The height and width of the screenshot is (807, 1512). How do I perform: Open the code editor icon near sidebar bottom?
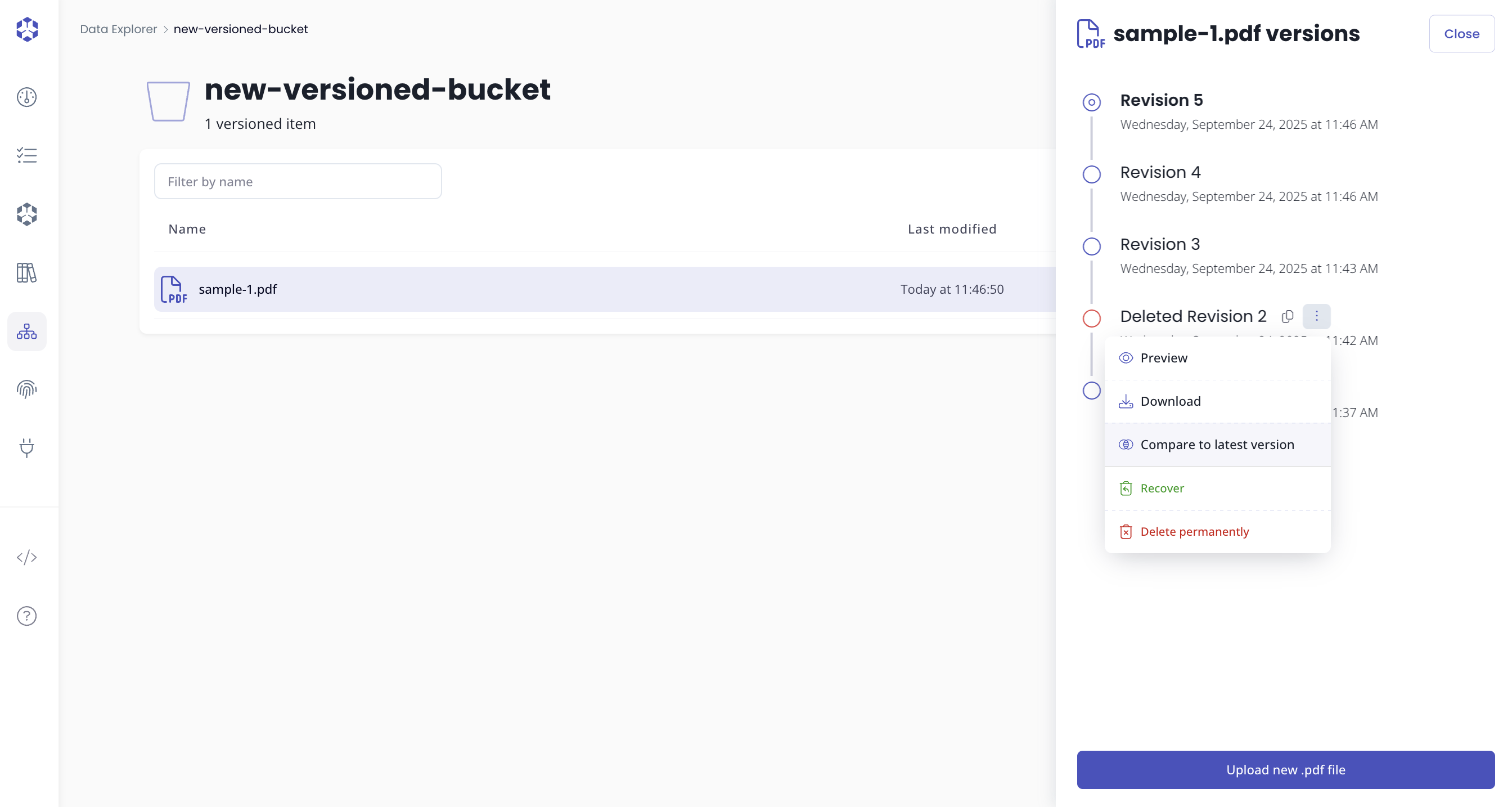[x=27, y=558]
